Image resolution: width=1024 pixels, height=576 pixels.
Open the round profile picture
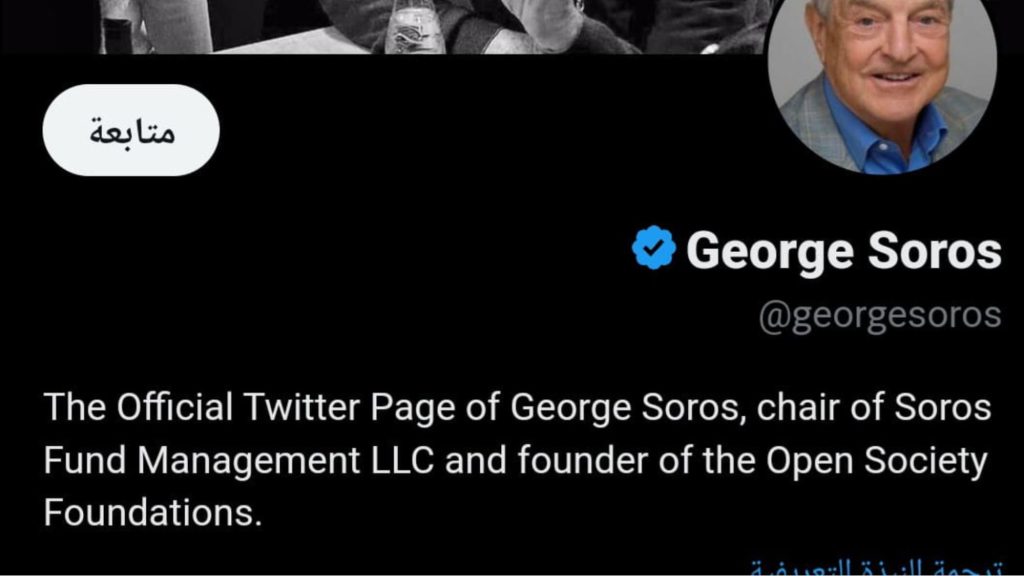(x=880, y=86)
